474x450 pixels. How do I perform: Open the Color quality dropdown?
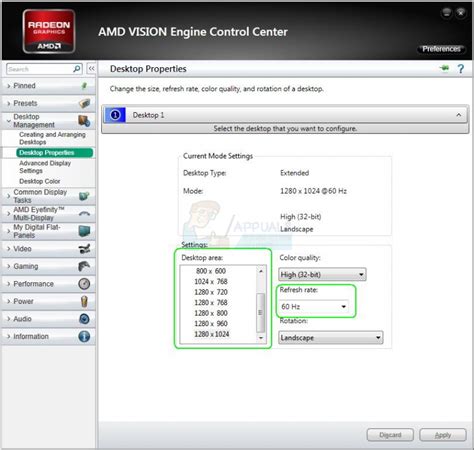[x=322, y=274]
